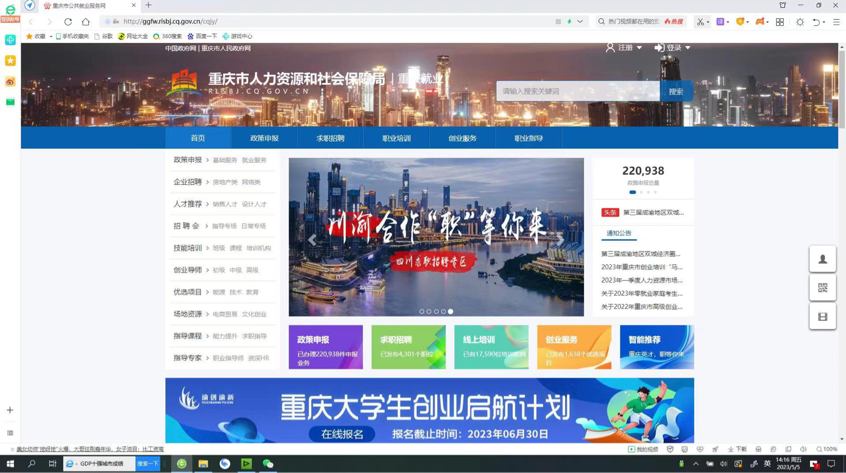This screenshot has width=846, height=473.
Task: Open the purple square toolbar icon
Action: coord(720,22)
